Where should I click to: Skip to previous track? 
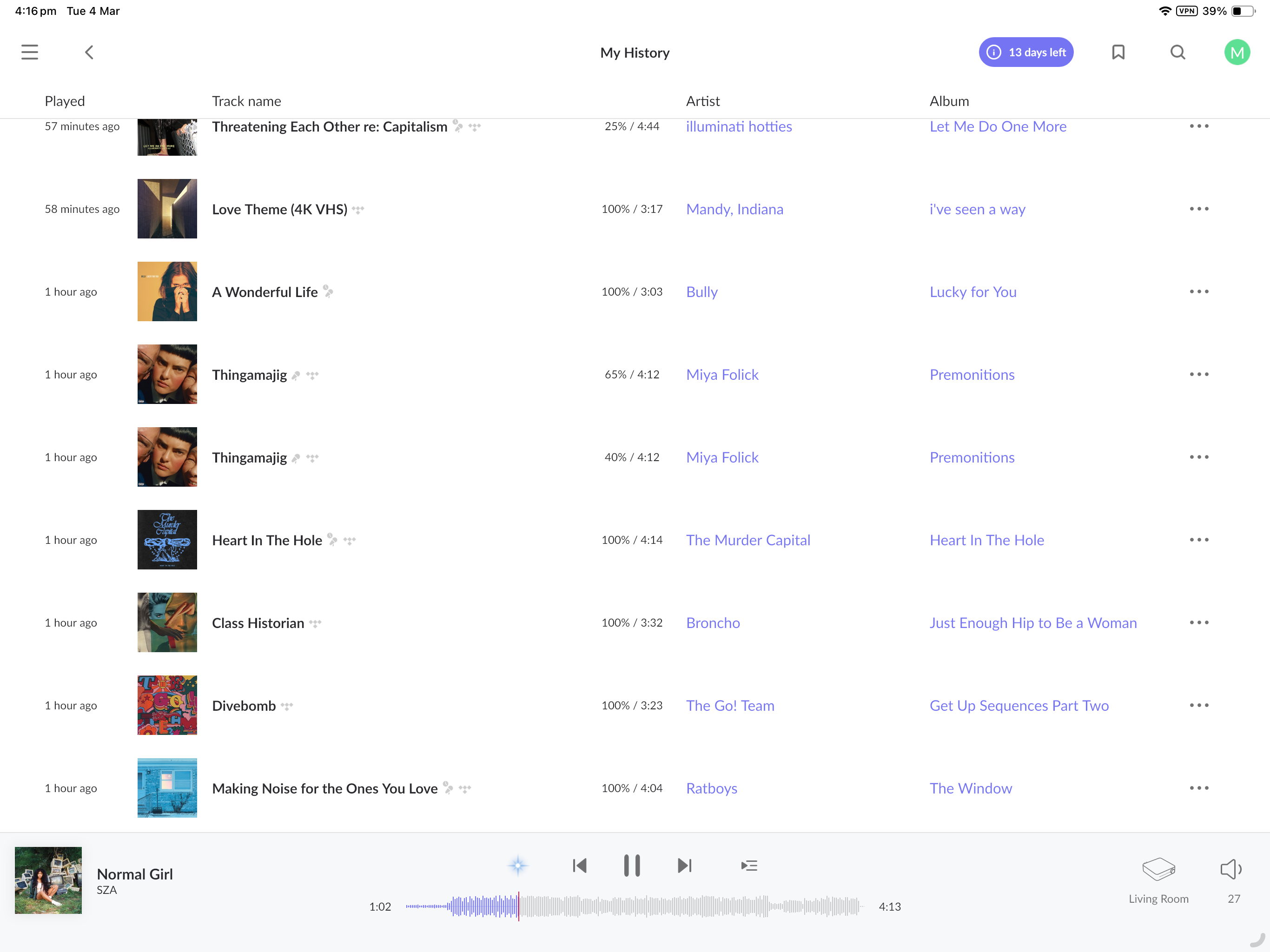coord(579,865)
